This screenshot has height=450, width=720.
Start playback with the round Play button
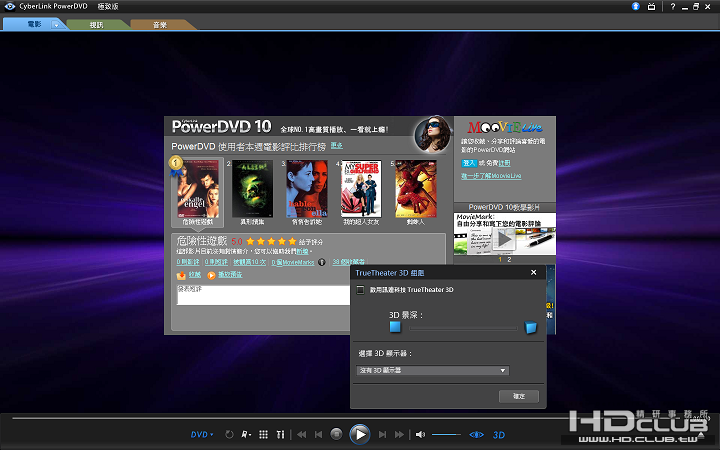tap(360, 434)
